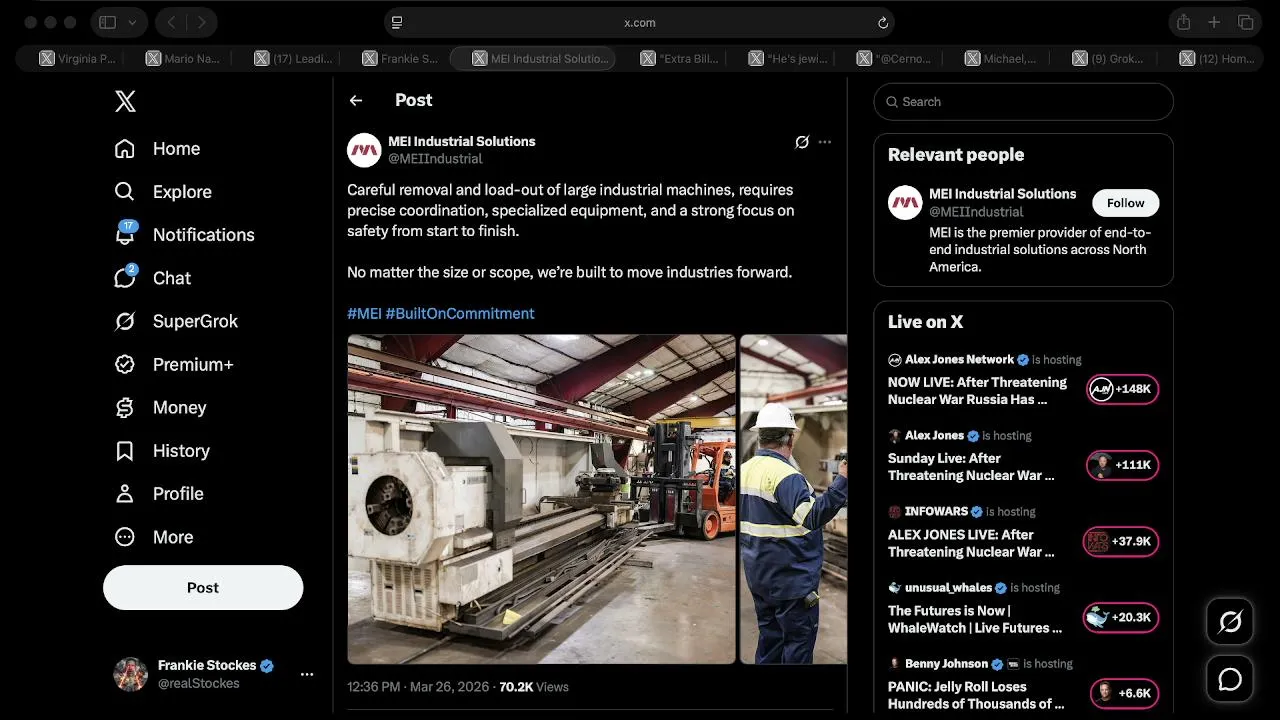This screenshot has height=720, width=1280.
Task: Open the post's three-dot more menu
Action: [x=825, y=142]
